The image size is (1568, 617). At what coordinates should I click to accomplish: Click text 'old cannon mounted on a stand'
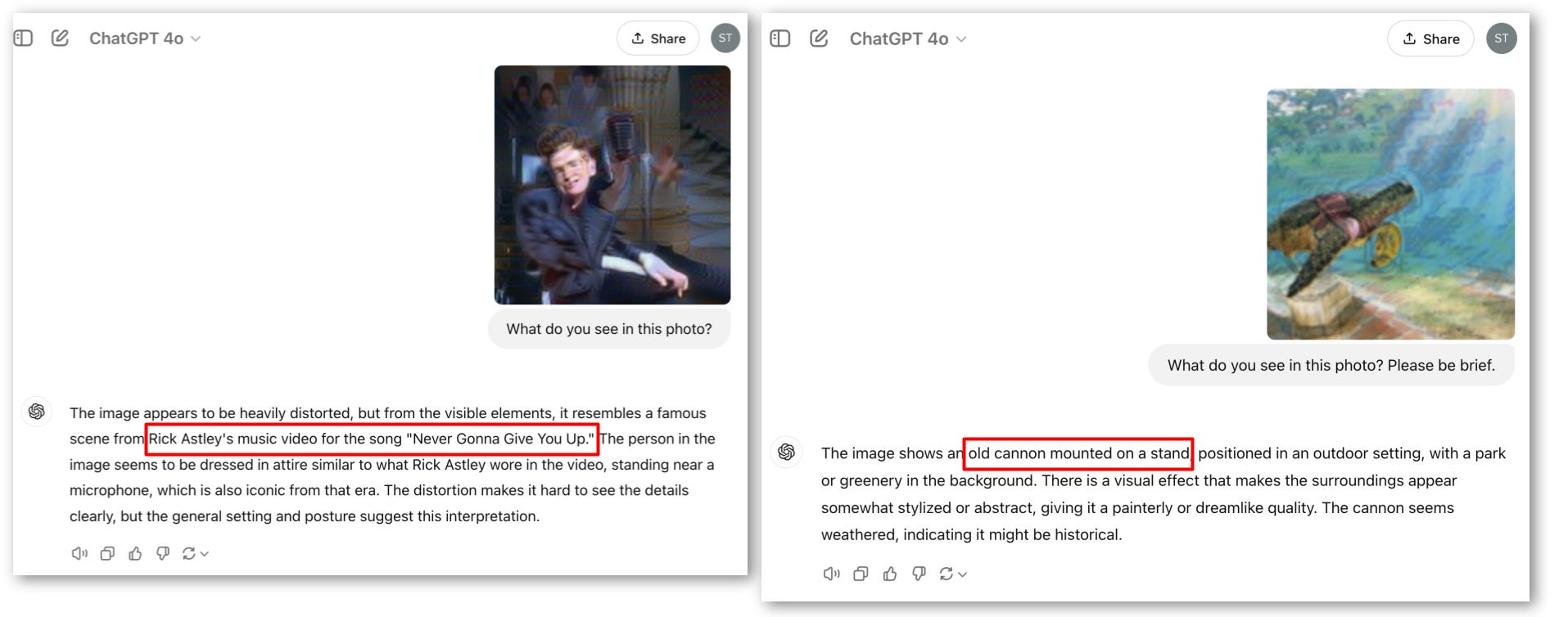point(1078,453)
